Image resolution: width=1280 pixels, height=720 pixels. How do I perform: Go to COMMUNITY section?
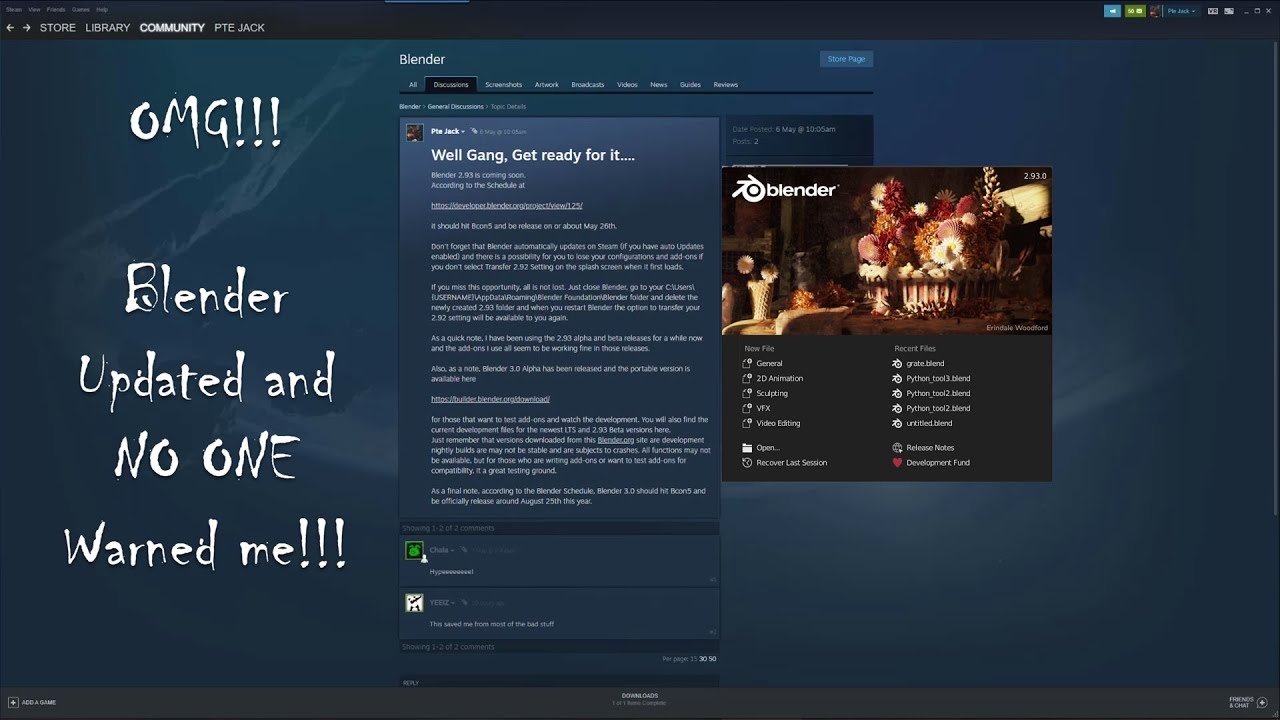(172, 28)
